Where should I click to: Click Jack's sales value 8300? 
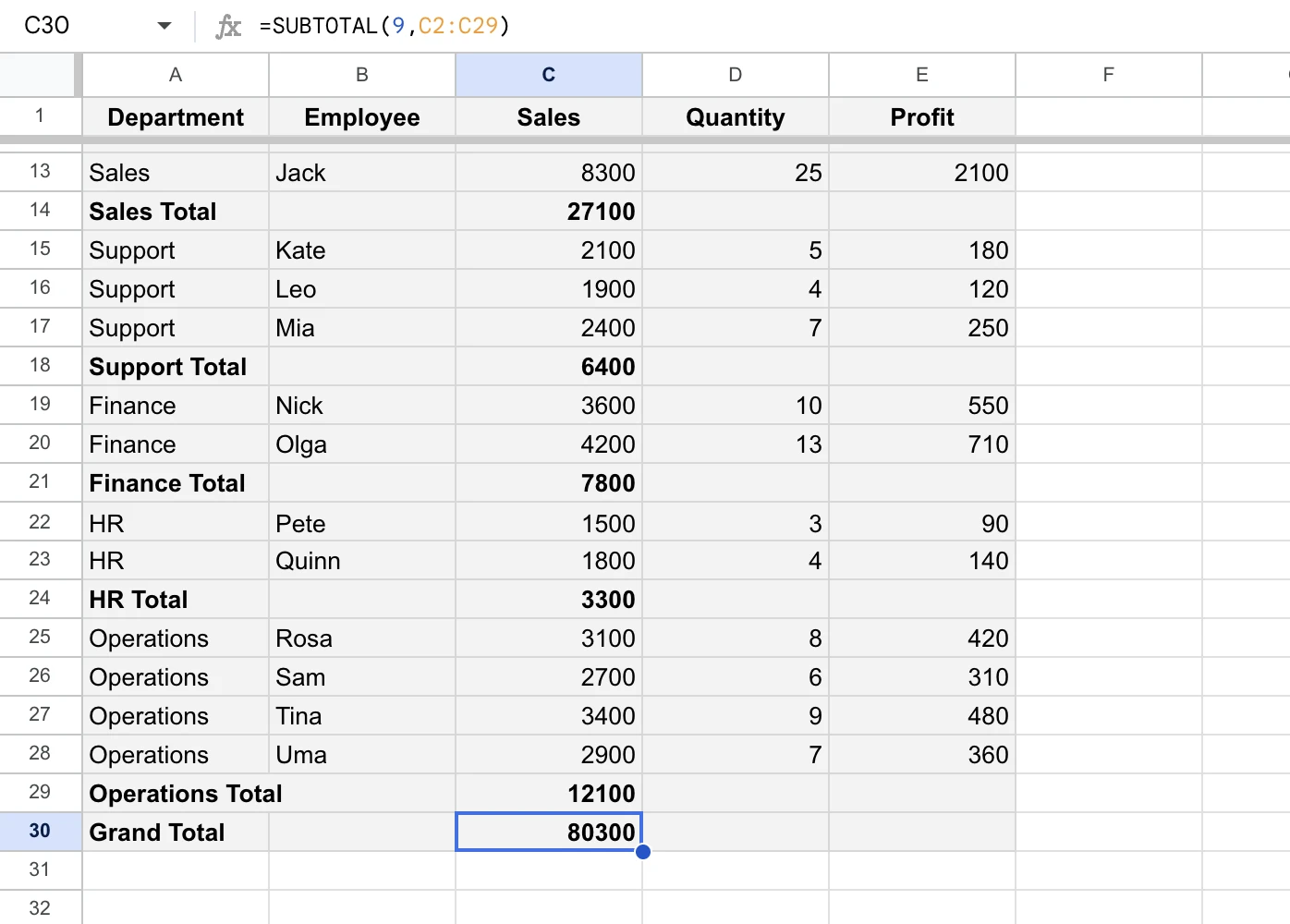pyautogui.click(x=549, y=173)
